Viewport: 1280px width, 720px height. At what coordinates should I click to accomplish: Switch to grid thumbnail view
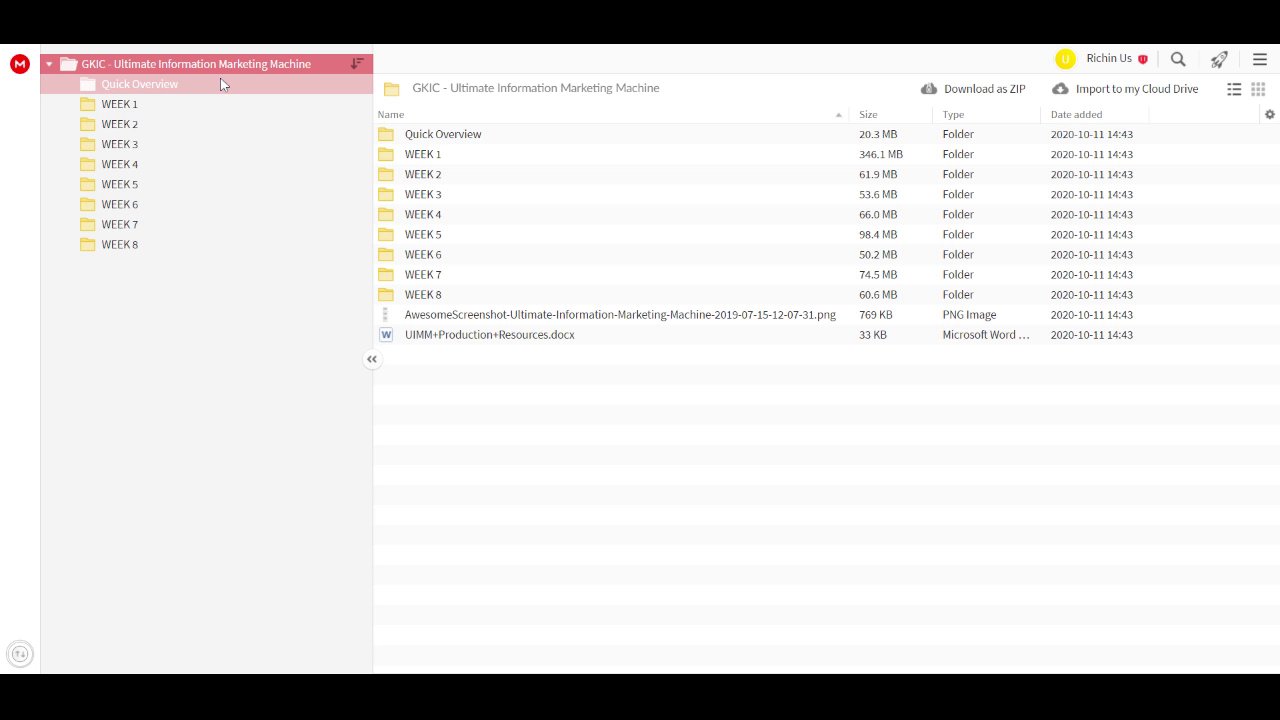point(1258,89)
